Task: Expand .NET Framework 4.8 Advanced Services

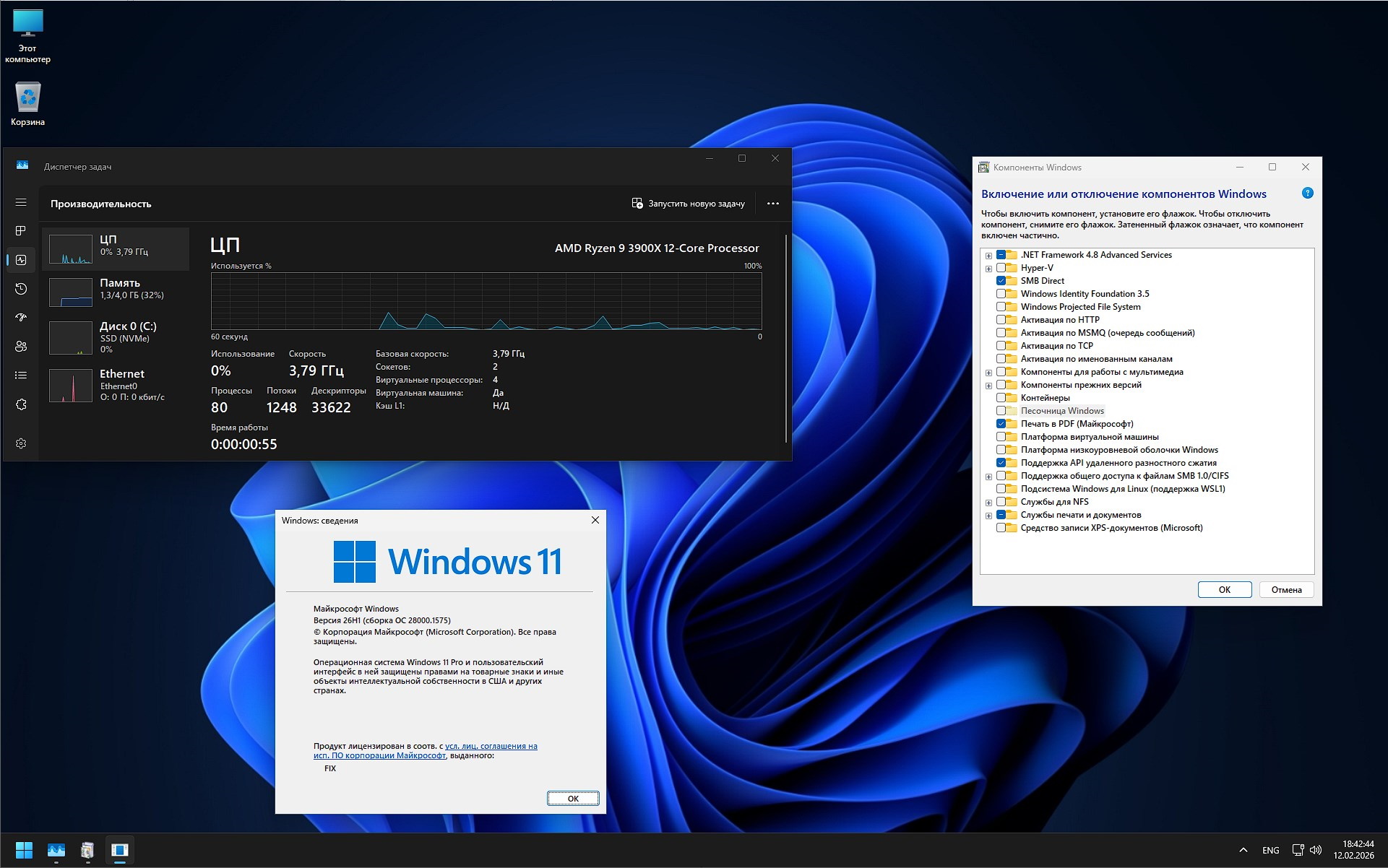Action: tap(988, 255)
